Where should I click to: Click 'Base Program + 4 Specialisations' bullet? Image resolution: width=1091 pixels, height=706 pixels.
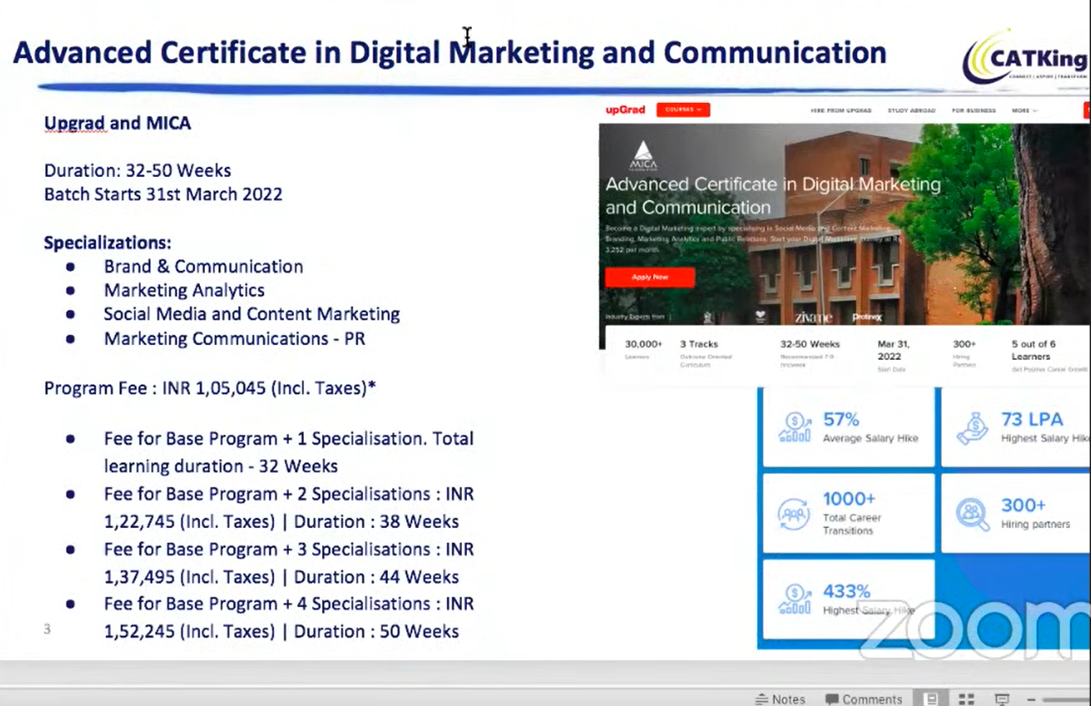(289, 618)
